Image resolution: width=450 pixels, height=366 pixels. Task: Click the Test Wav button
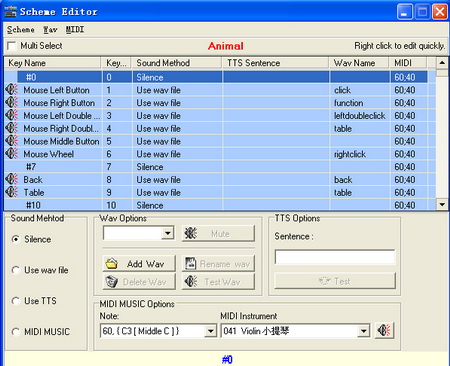(x=218, y=282)
